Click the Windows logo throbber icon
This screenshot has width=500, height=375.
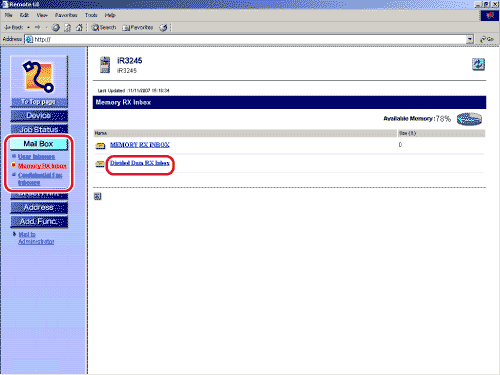(x=490, y=15)
